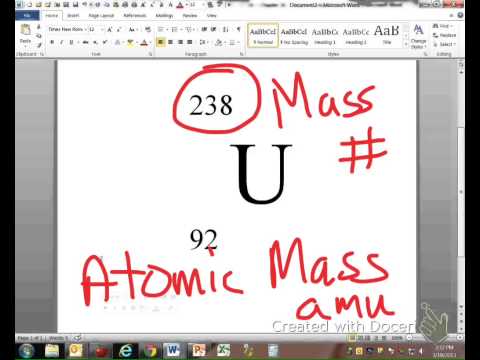Click the Format Painter brush icon
Image resolution: width=480 pixels, height=360 pixels.
coord(39,45)
